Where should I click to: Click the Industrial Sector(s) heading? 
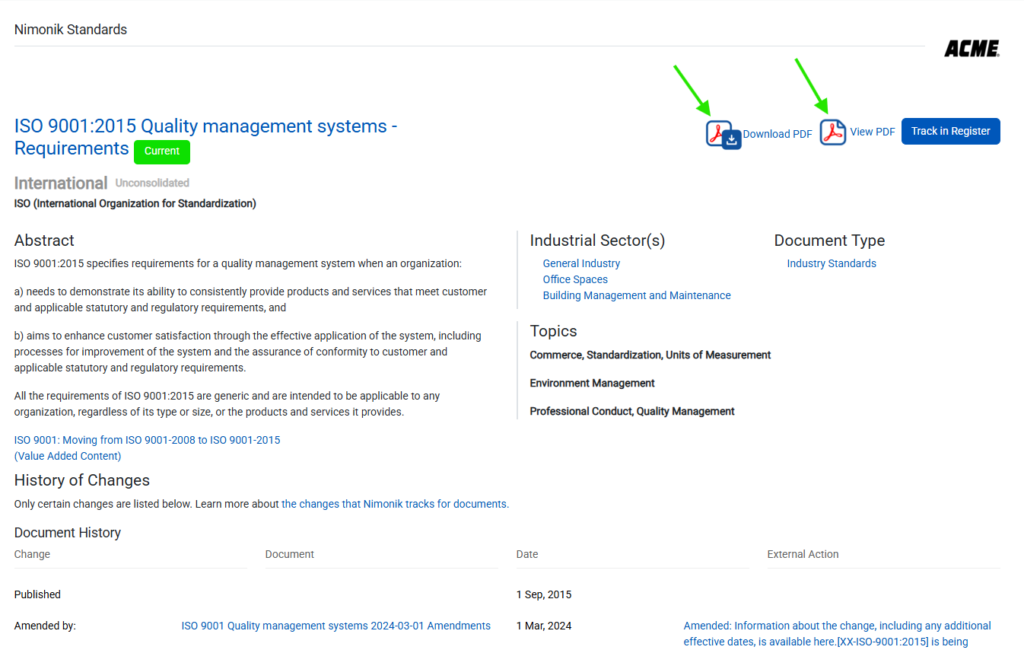click(x=597, y=240)
